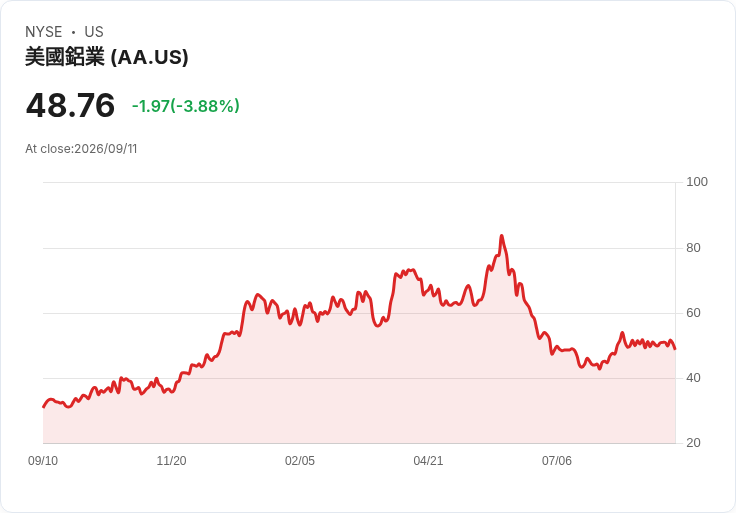Click the 80 y-axis price label
This screenshot has height=513, width=736.
click(693, 248)
